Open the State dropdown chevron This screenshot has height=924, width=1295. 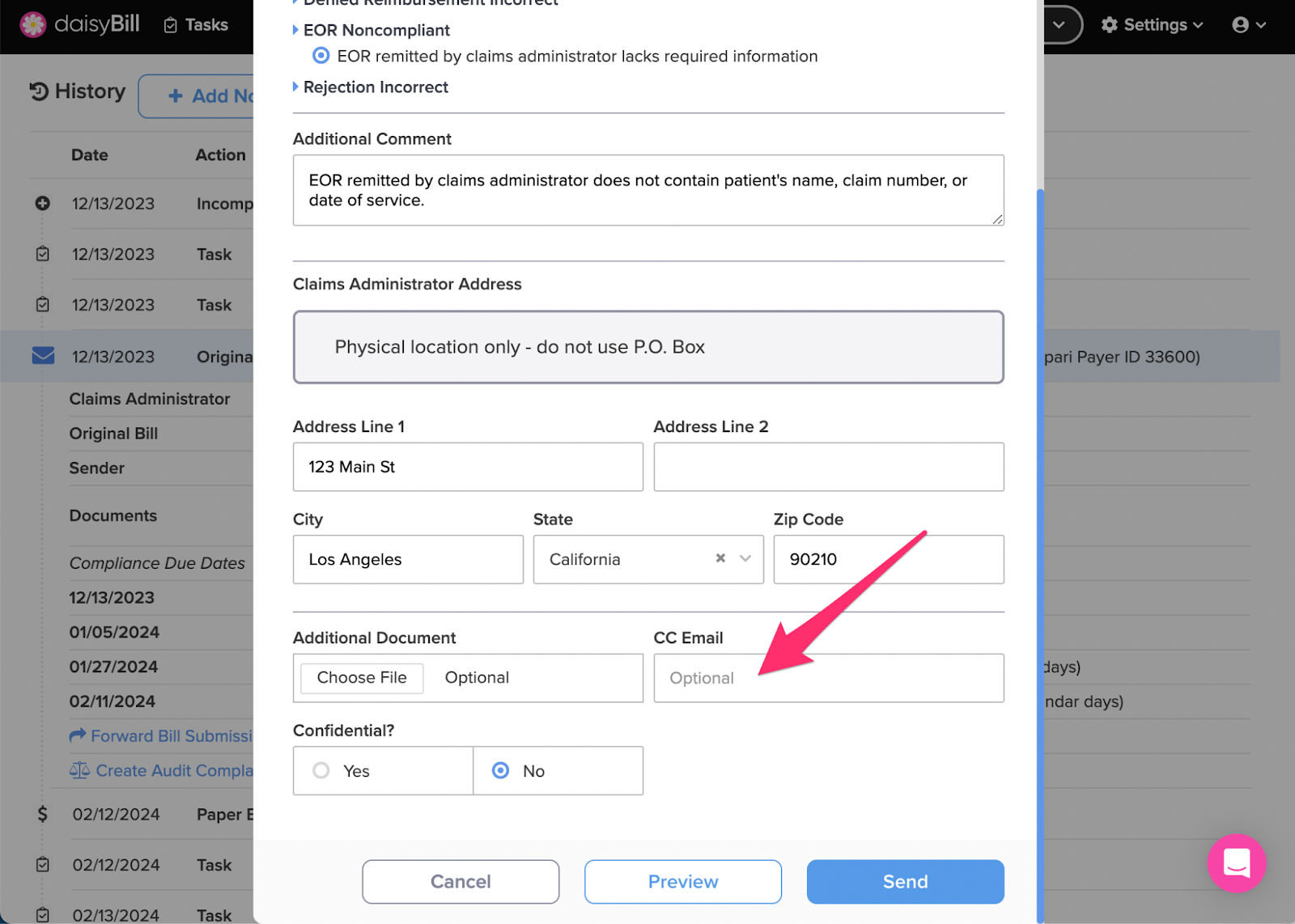[x=745, y=558]
